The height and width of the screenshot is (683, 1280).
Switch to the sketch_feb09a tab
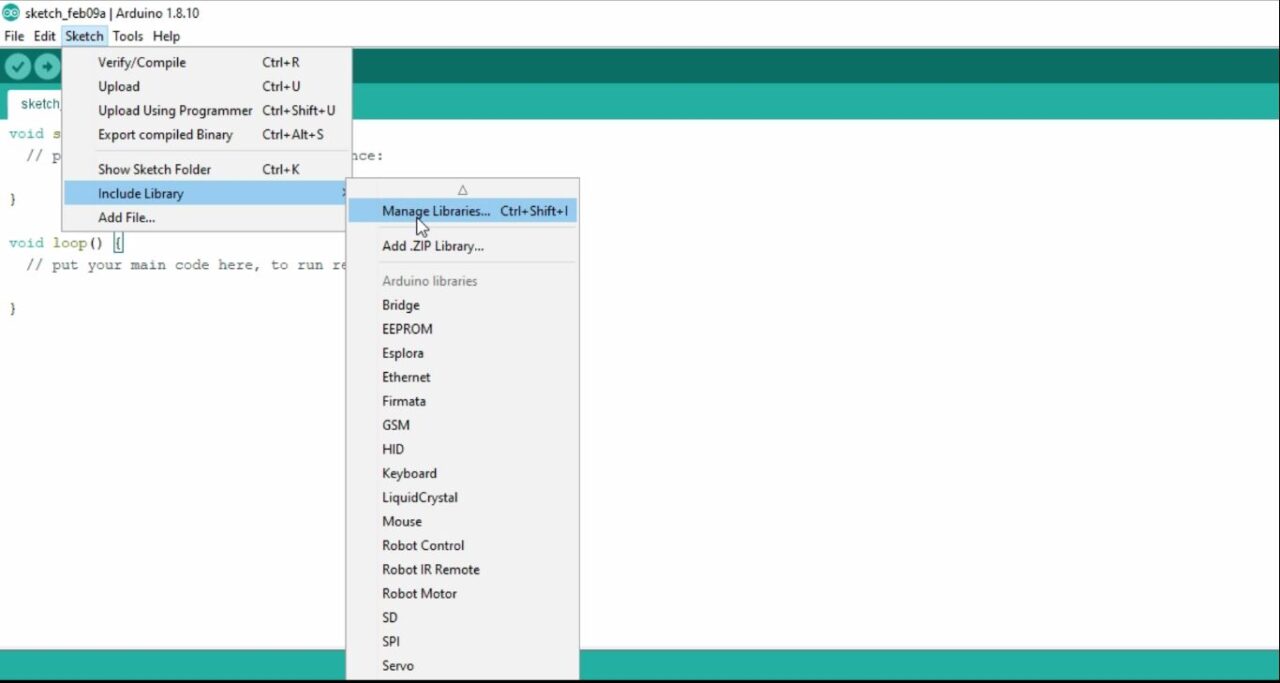pos(35,104)
